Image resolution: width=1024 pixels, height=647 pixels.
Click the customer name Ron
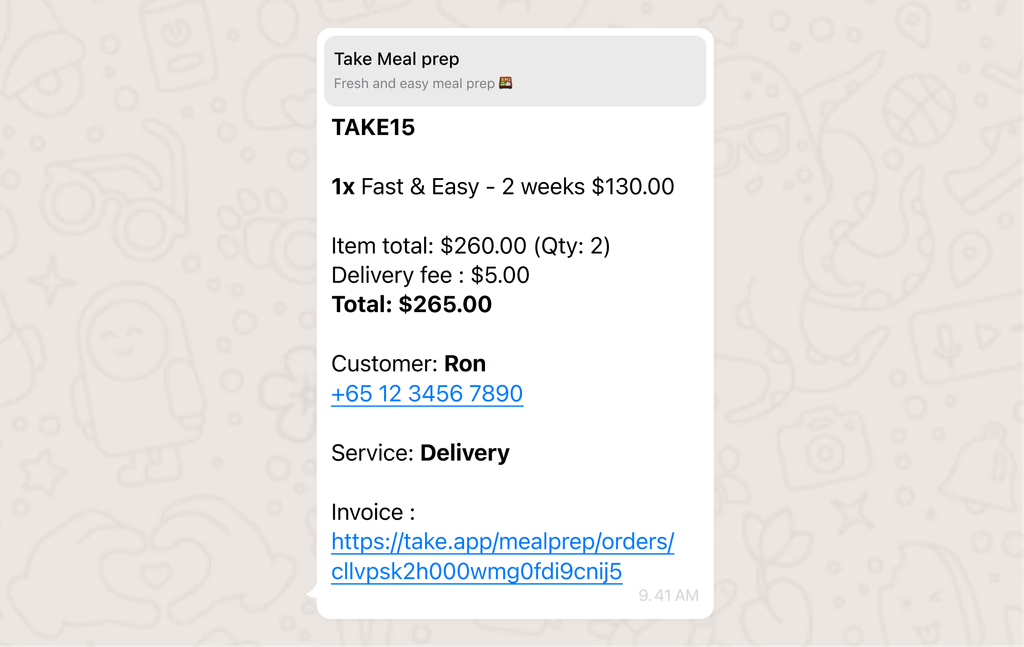pyautogui.click(x=465, y=364)
